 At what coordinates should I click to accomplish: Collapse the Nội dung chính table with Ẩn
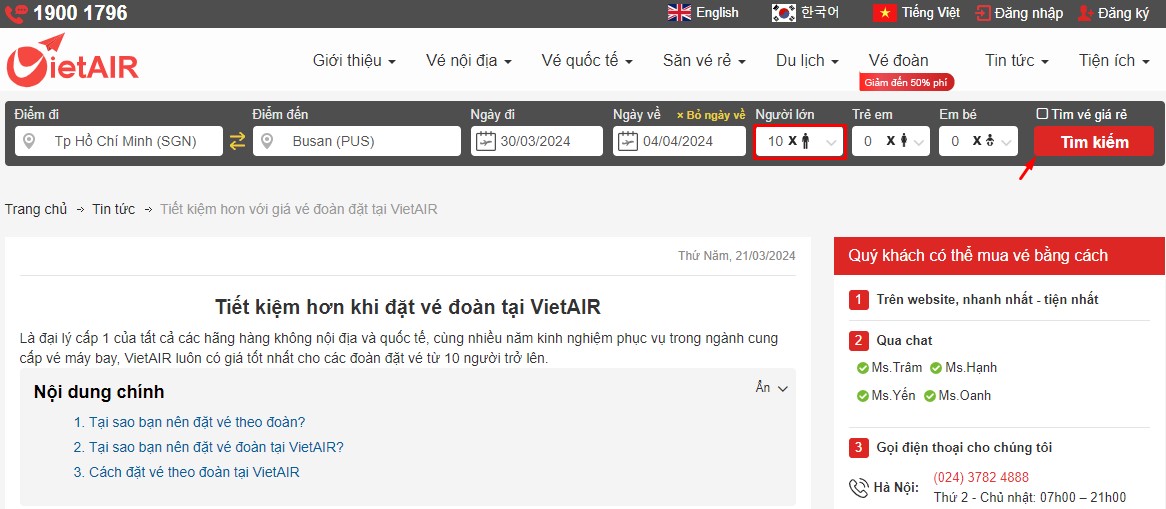pos(771,388)
